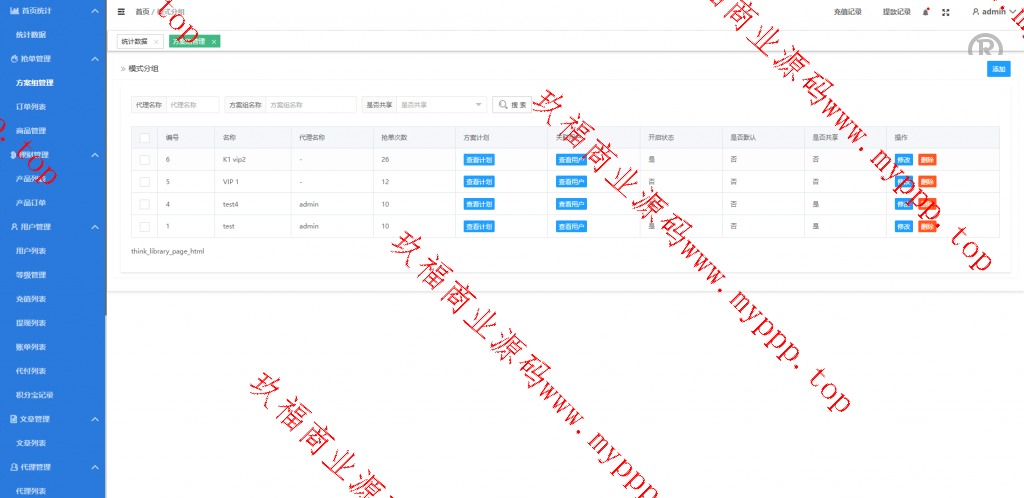The width and height of the screenshot is (1024, 498).
Task: Click the notification bell icon
Action: [x=925, y=12]
